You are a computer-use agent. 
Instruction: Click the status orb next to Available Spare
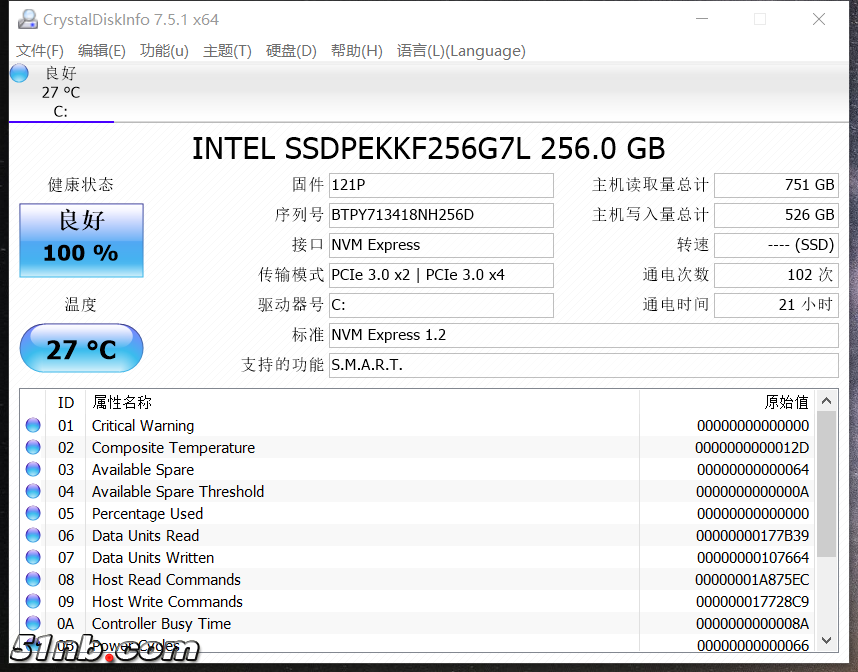[x=33, y=469]
